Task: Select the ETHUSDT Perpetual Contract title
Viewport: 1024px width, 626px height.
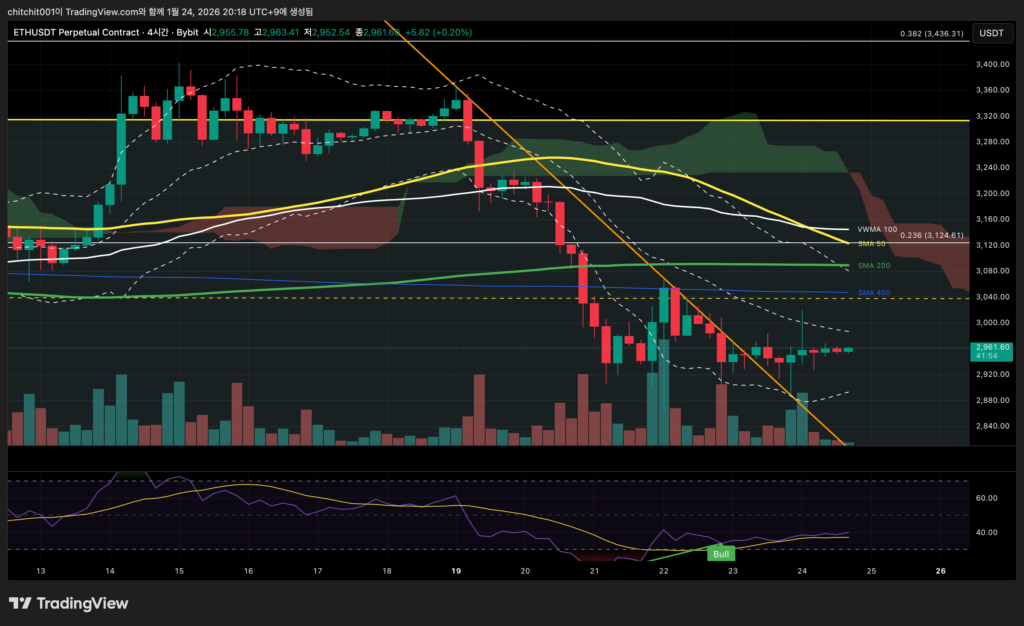Action: (73, 32)
